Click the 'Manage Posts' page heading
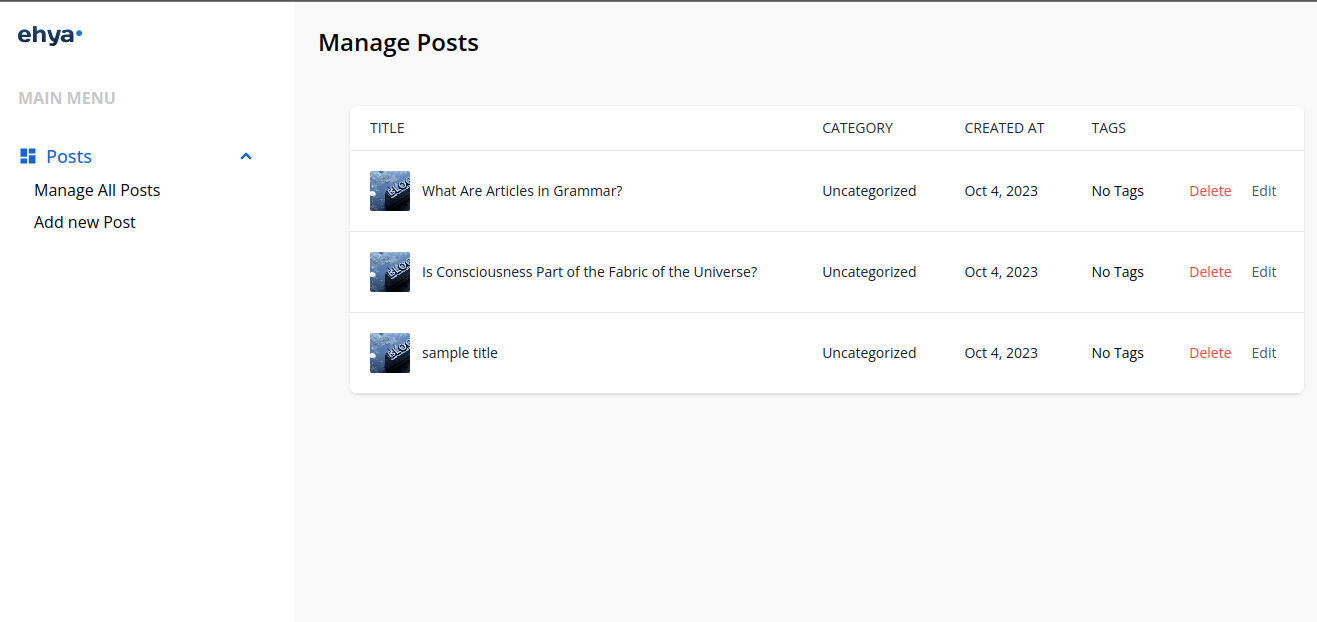This screenshot has height=622, width=1317. pyautogui.click(x=398, y=42)
